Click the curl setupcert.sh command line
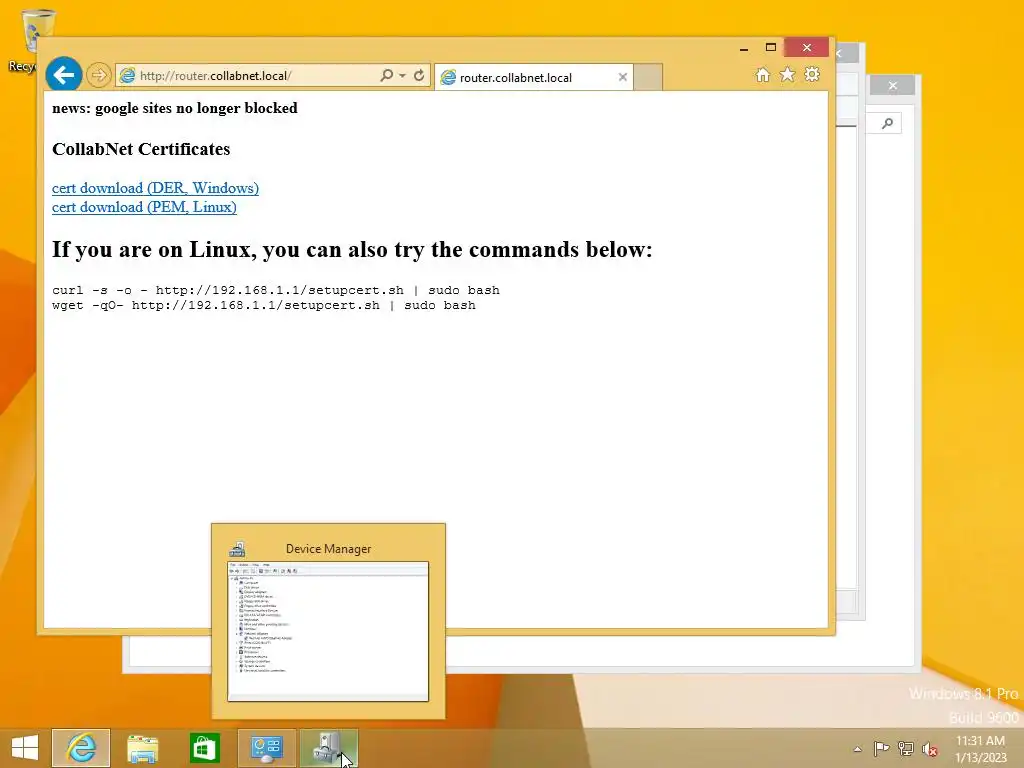1024x768 pixels. 276,290
